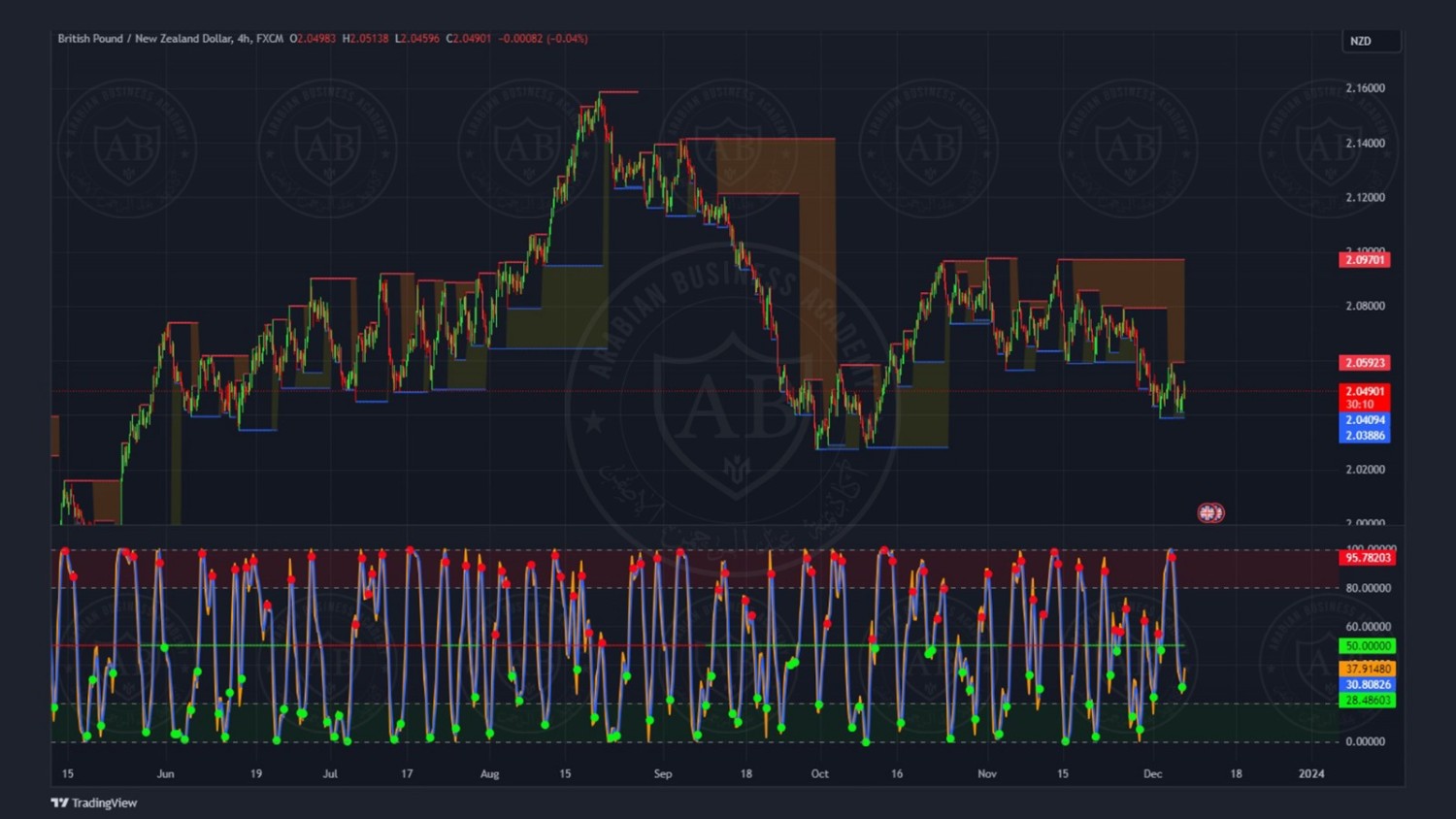Viewport: 1456px width, 819px height.
Task: Select the close value C2.04901
Action: (469, 39)
